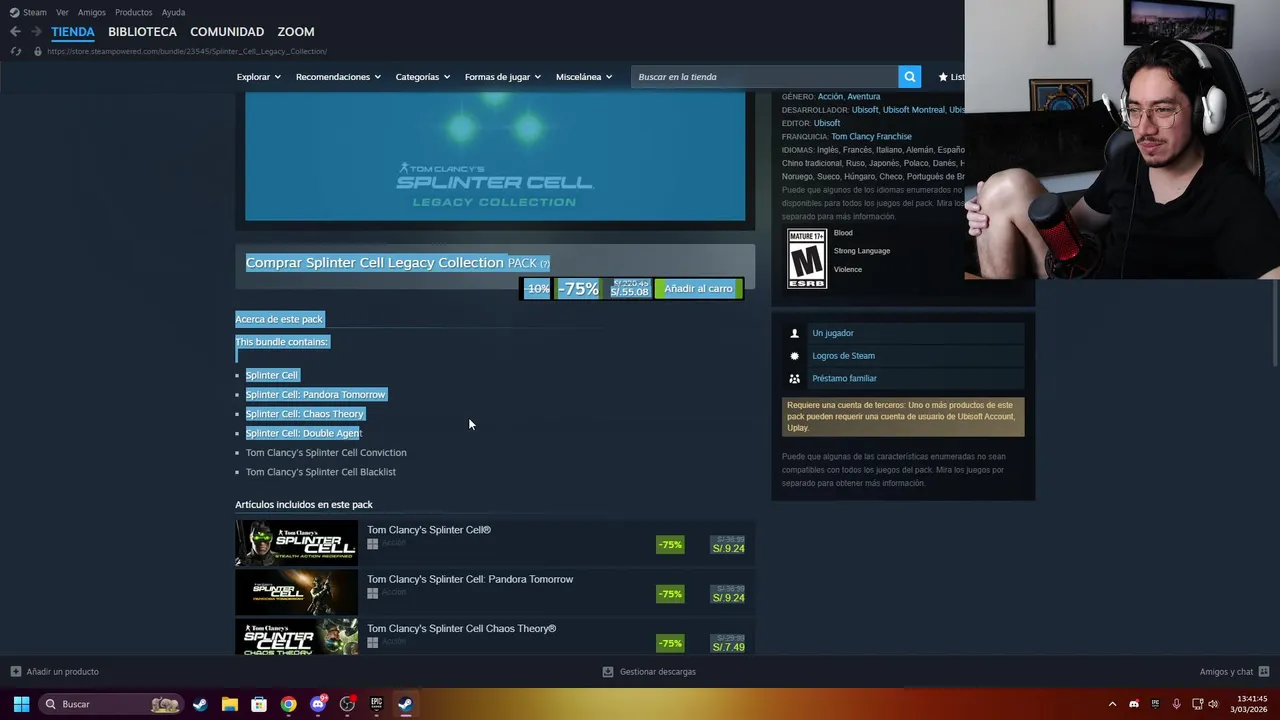This screenshot has width=1280, height=720.
Task: Switch to the BIBLIOTECA tab
Action: pyautogui.click(x=142, y=32)
